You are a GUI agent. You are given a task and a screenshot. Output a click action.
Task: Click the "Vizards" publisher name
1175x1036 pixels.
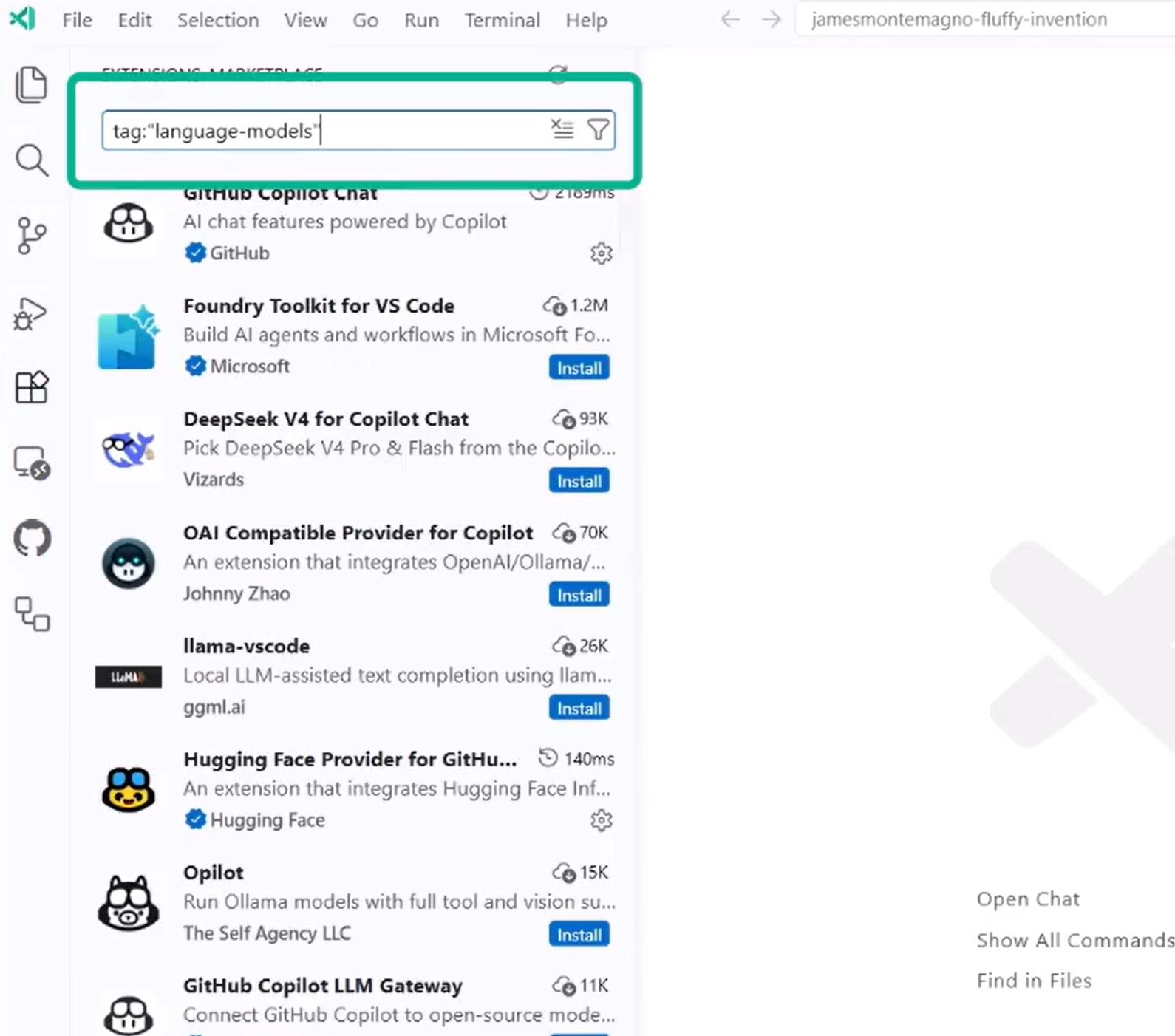pos(213,480)
